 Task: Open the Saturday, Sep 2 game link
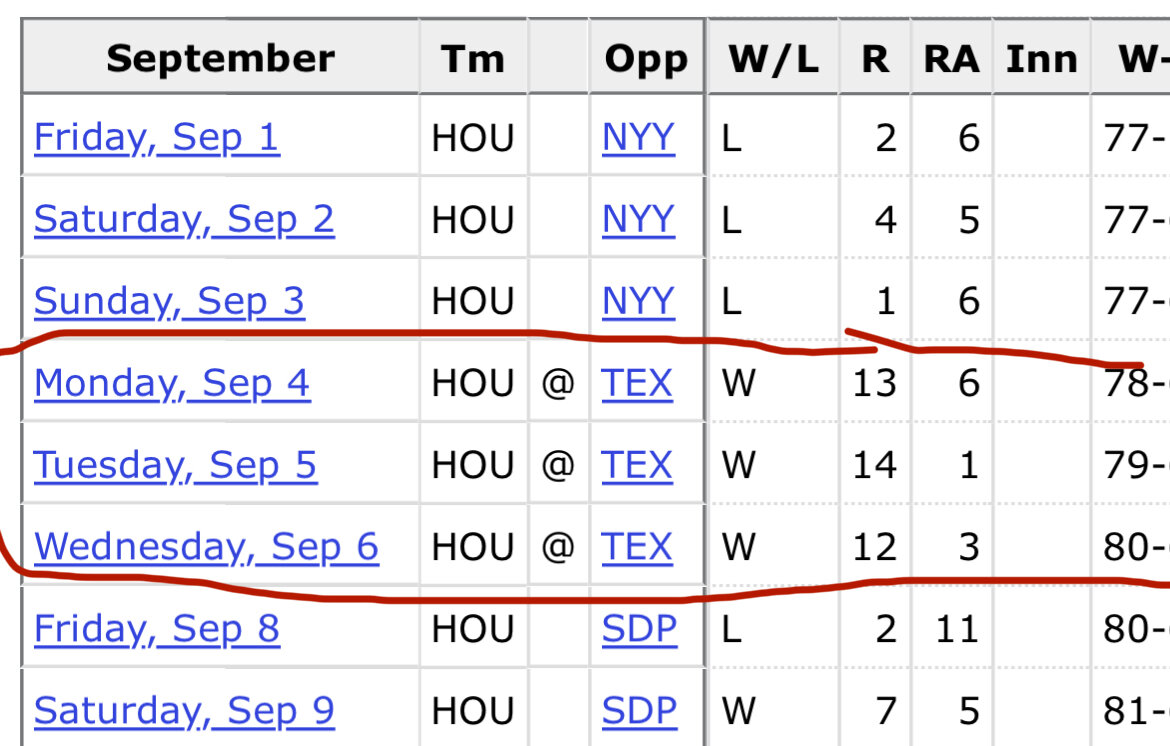[x=184, y=220]
